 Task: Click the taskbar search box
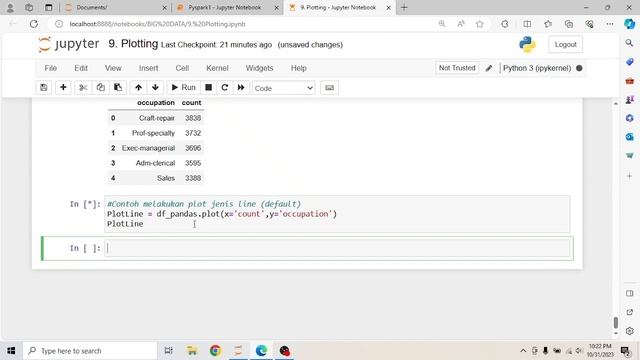(x=90, y=351)
